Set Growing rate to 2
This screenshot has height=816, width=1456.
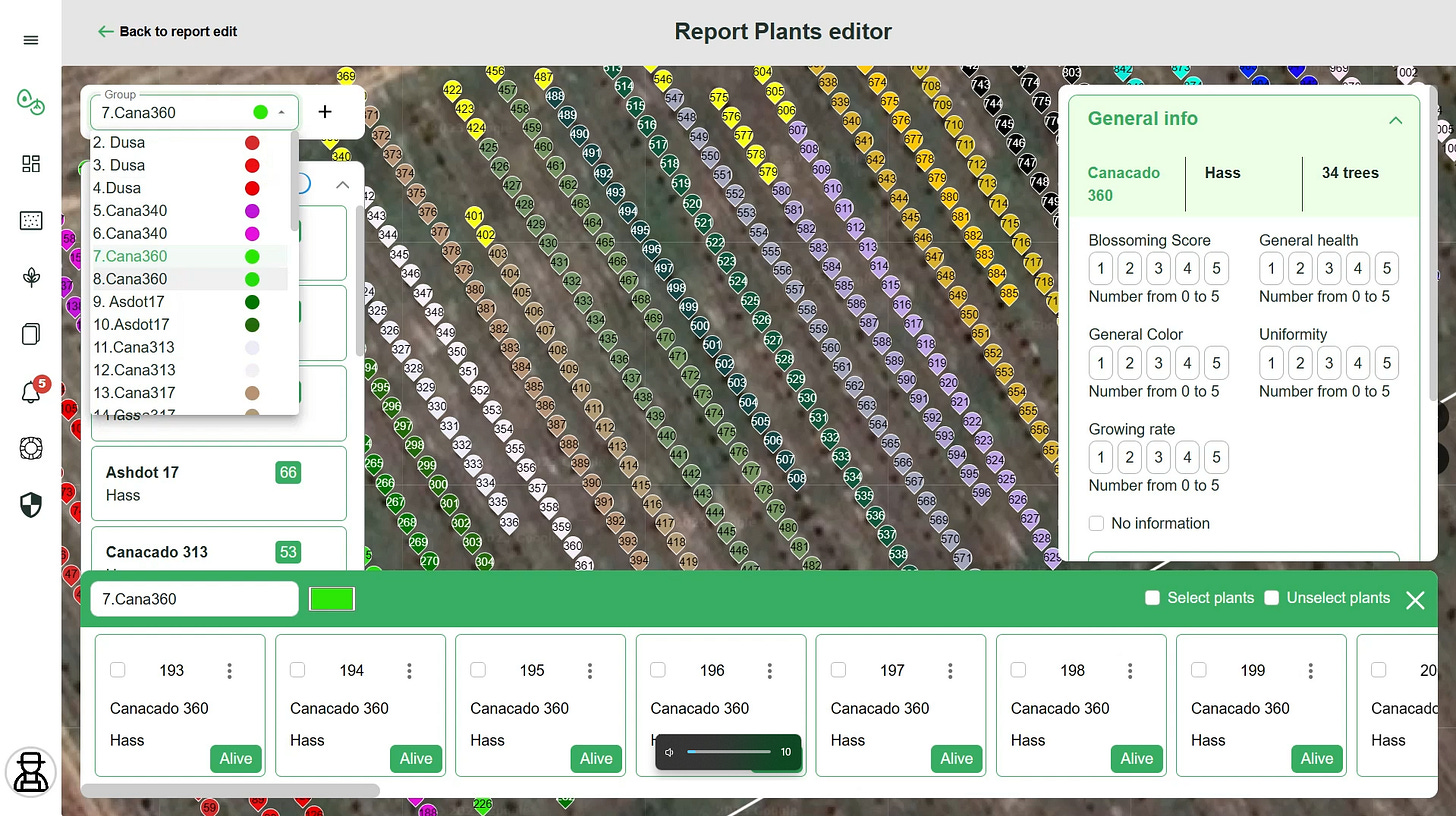(x=1129, y=458)
